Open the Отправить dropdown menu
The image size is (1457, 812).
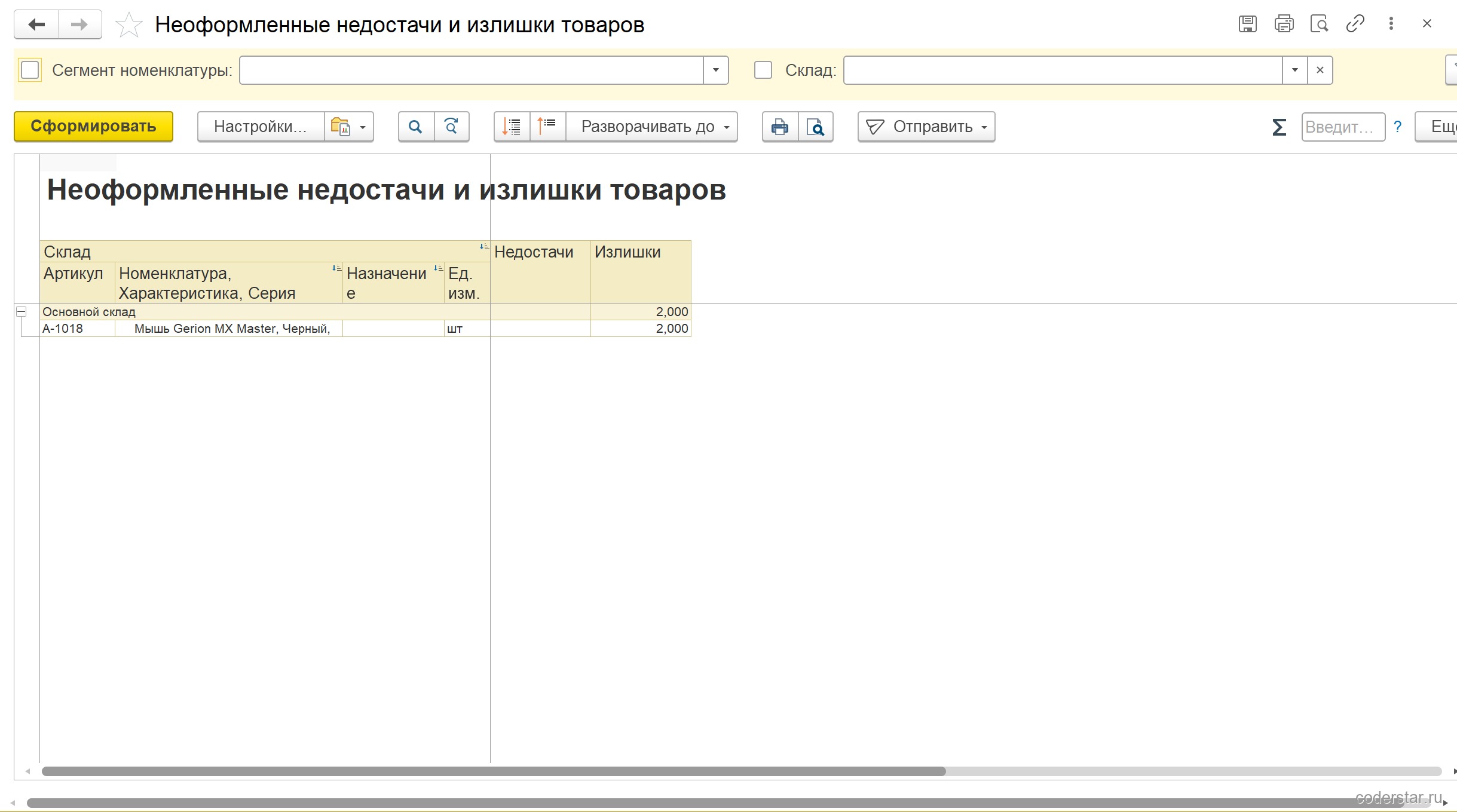pos(926,127)
